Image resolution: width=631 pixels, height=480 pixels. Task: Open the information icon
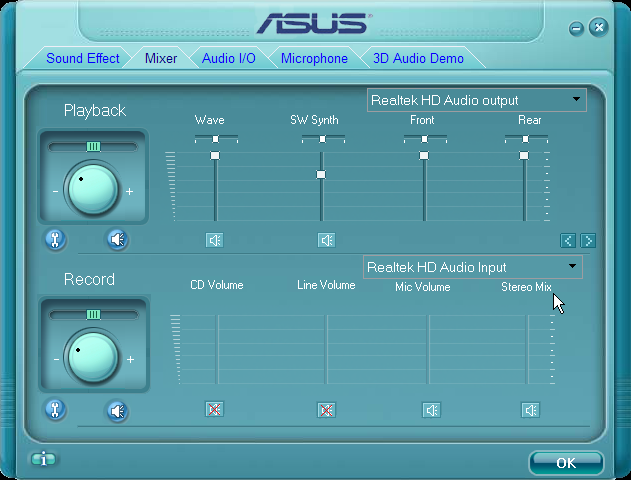43,459
